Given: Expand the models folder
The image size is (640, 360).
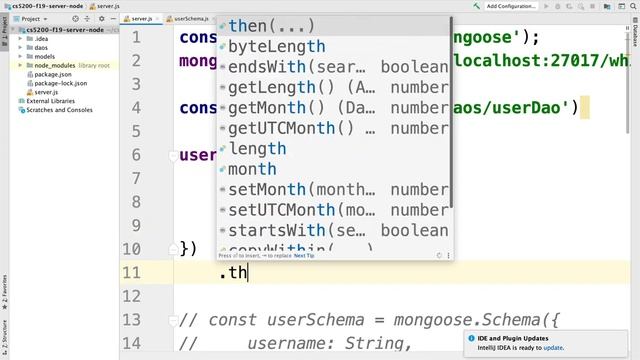Looking at the screenshot, I should point(20,56).
